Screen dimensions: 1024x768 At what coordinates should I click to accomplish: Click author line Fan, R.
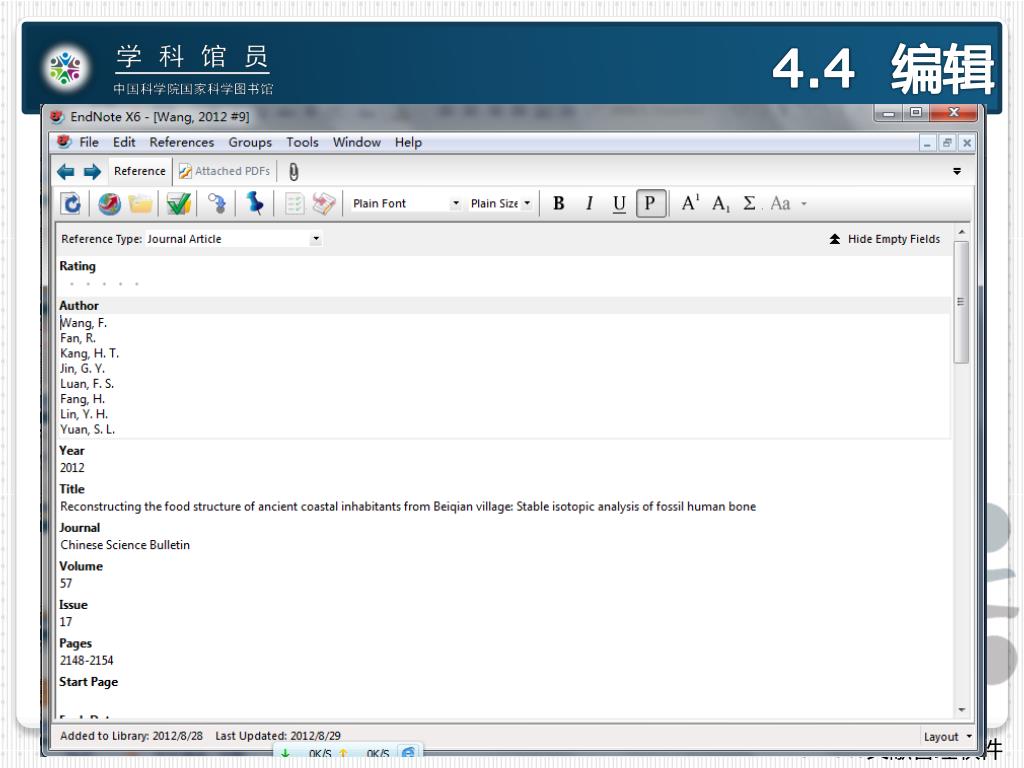[78, 338]
